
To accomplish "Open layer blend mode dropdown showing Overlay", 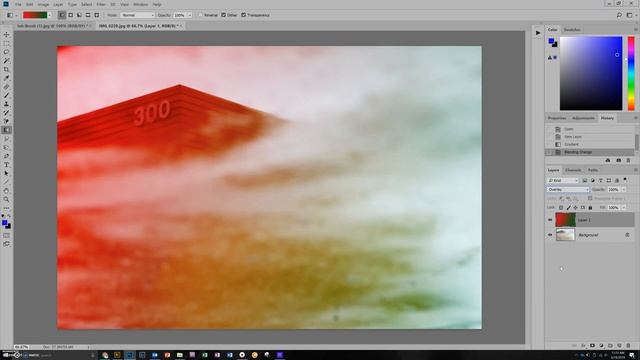I will (568, 190).
